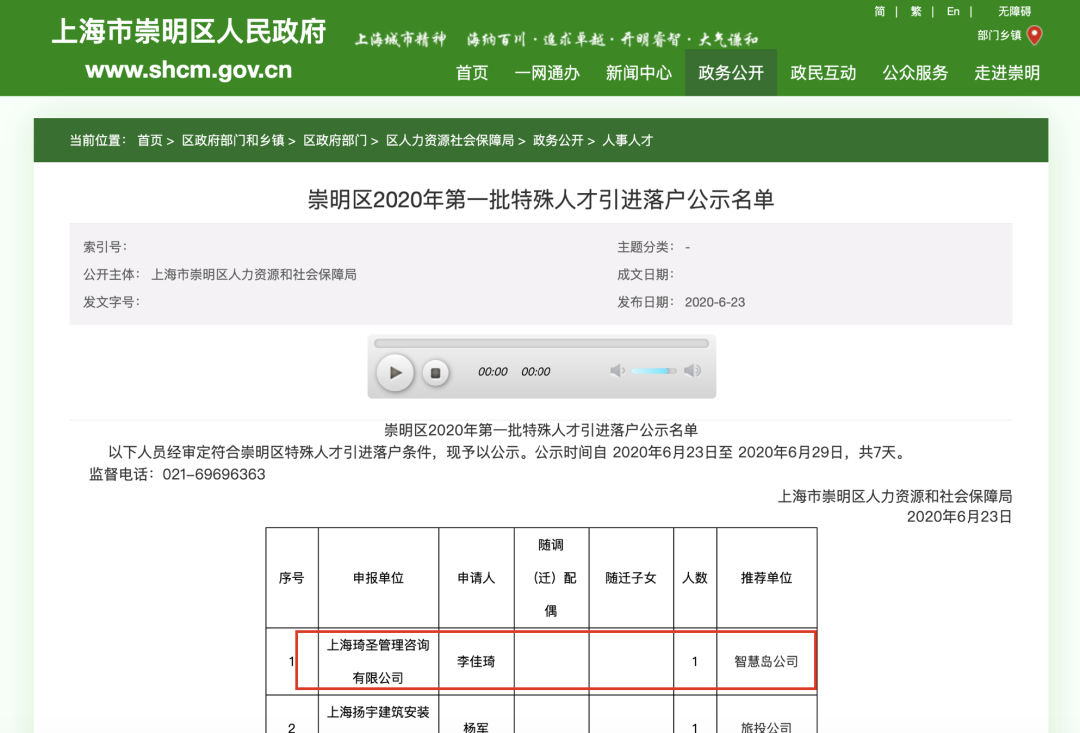Click the audio elapsed time 00:00
The height and width of the screenshot is (733, 1080).
click(492, 372)
